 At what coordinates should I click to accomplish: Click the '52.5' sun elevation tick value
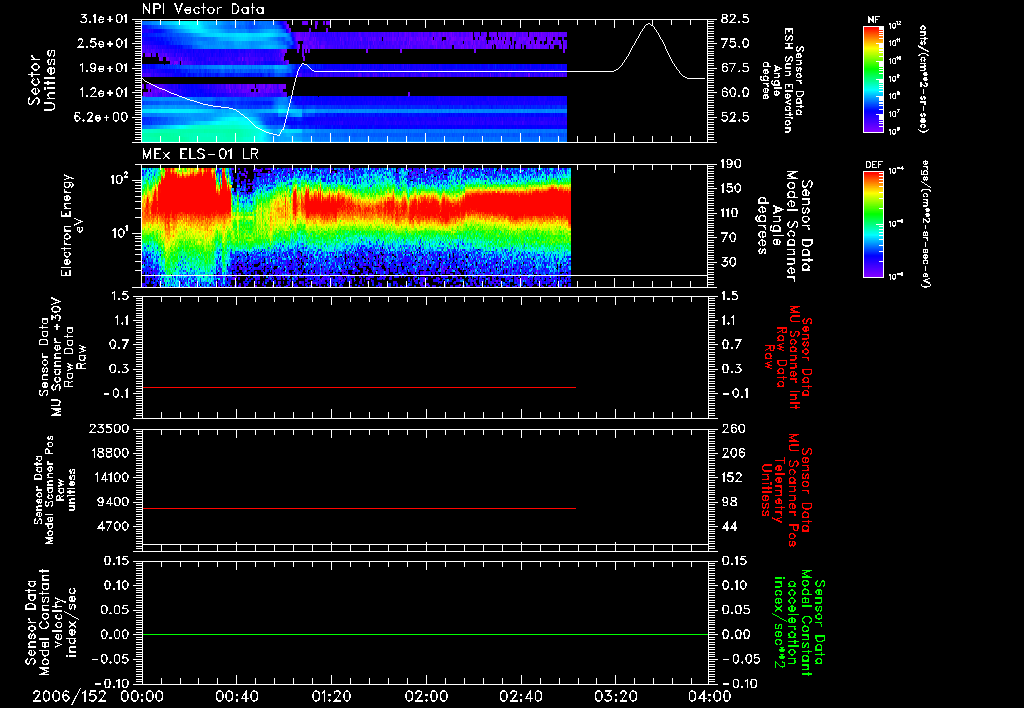coord(735,117)
